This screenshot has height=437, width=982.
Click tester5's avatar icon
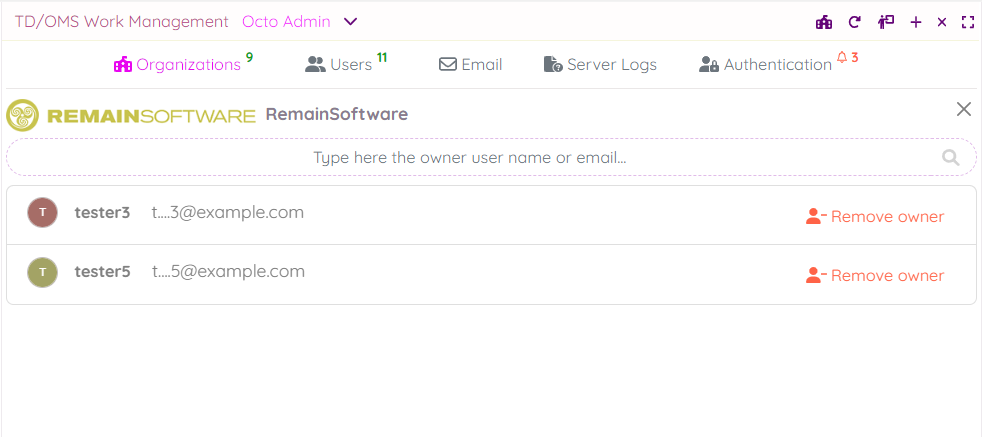coord(42,272)
